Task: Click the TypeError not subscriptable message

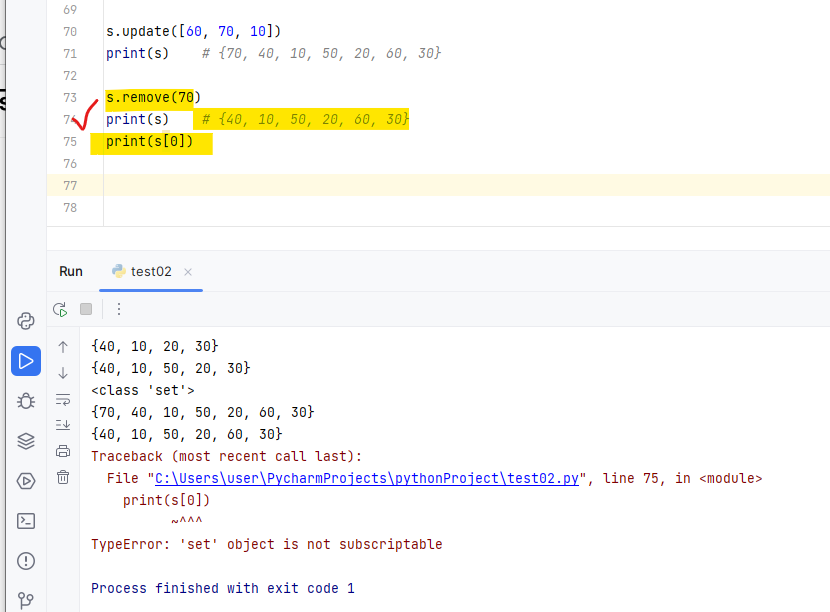Action: 267,544
